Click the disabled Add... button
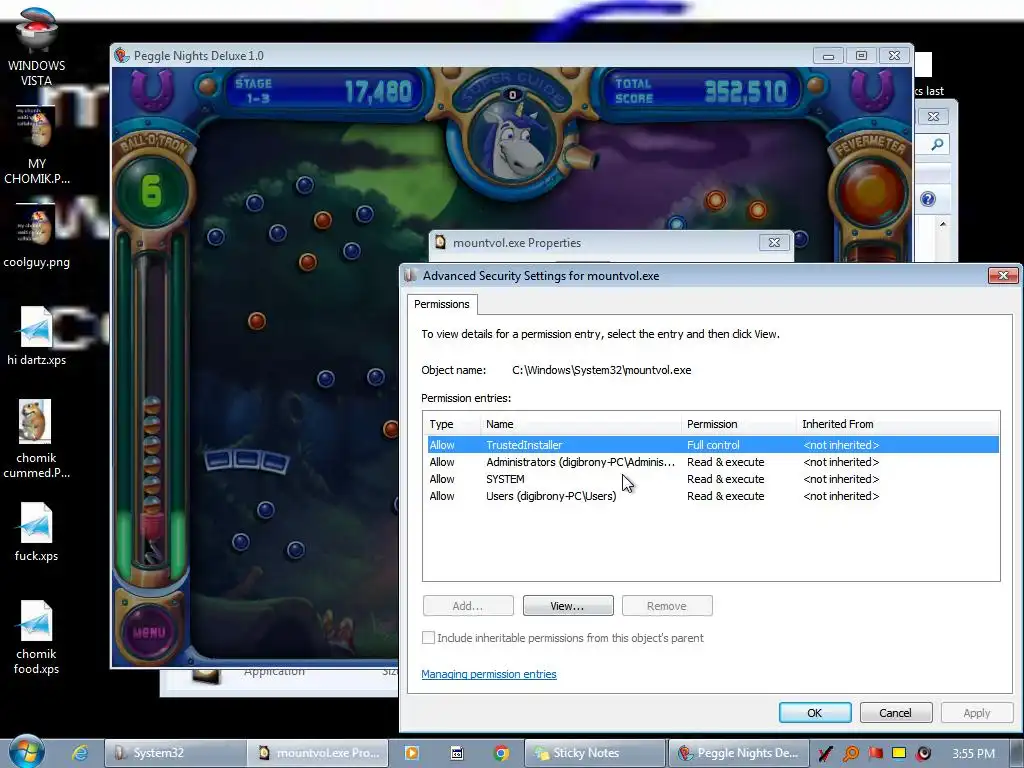1024x768 pixels. 468,606
